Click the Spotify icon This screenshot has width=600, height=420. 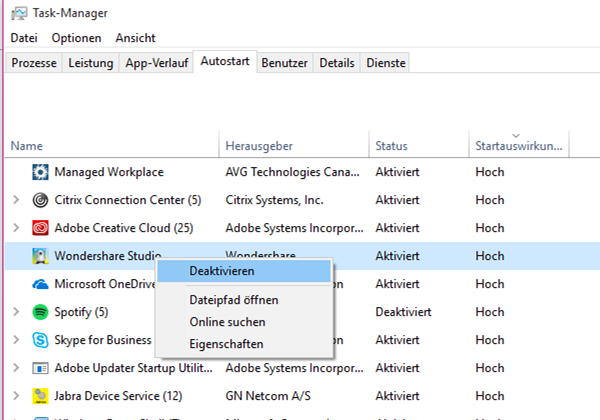click(x=40, y=312)
